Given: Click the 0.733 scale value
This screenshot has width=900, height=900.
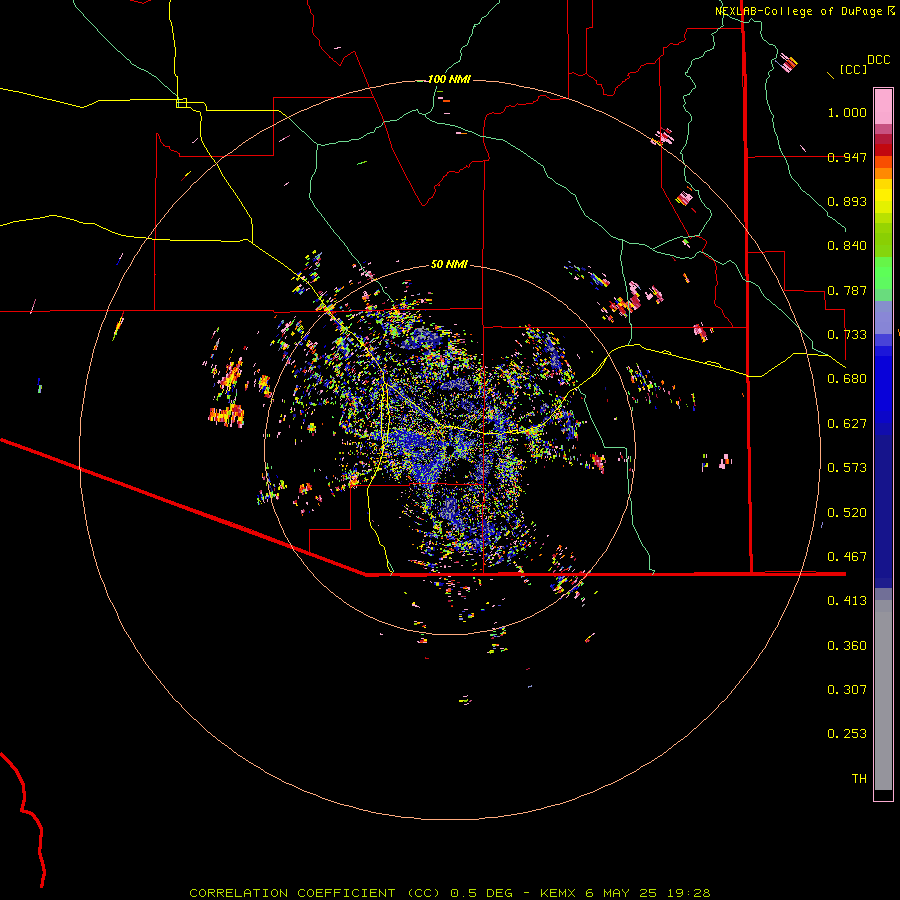Looking at the screenshot, I should tap(847, 335).
